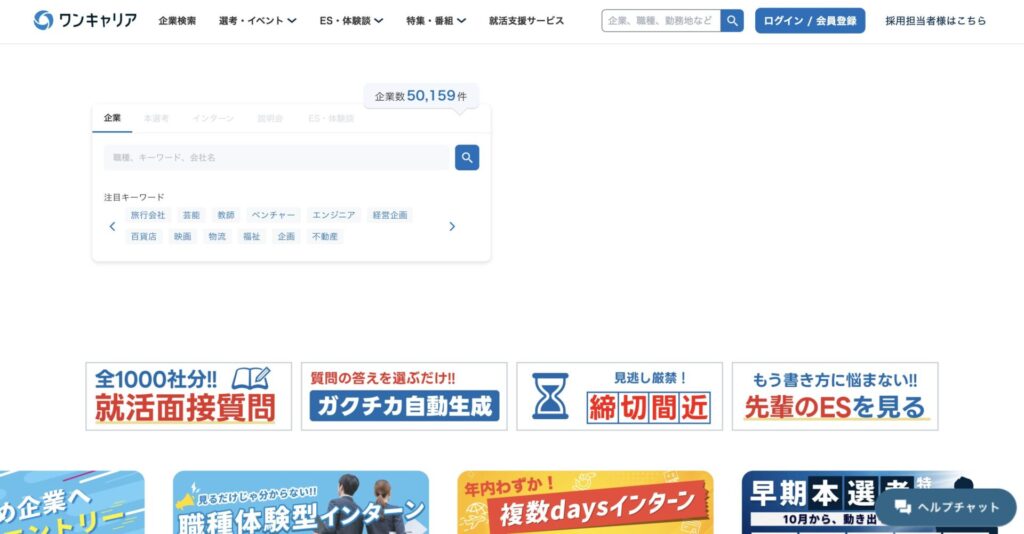Expand the ES・体験談 dropdown menu

tap(351, 21)
